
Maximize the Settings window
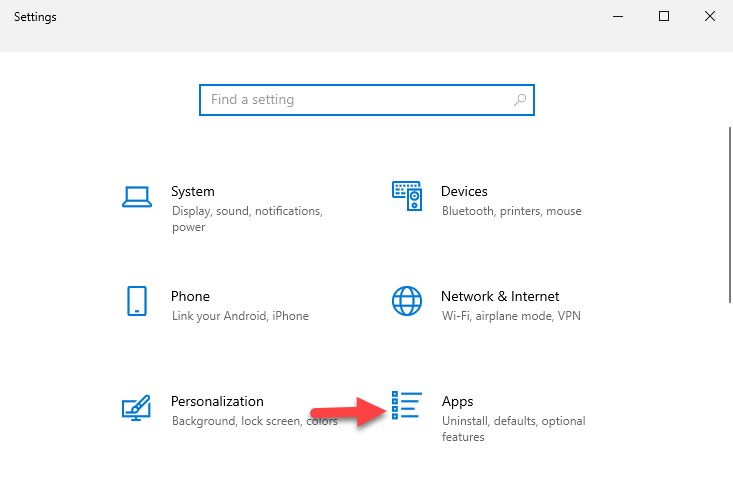(664, 16)
